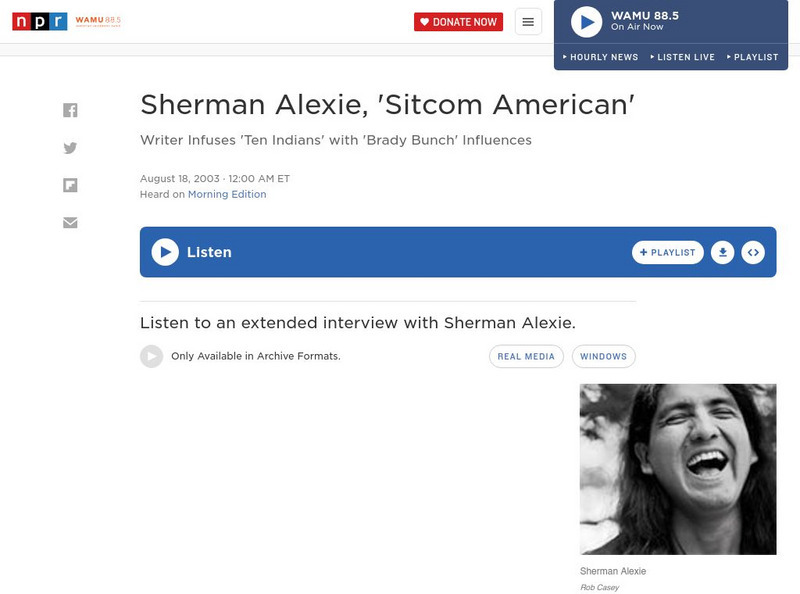Play the archive-format interview clip
Image resolution: width=800 pixels, height=594 pixels.
(x=151, y=355)
